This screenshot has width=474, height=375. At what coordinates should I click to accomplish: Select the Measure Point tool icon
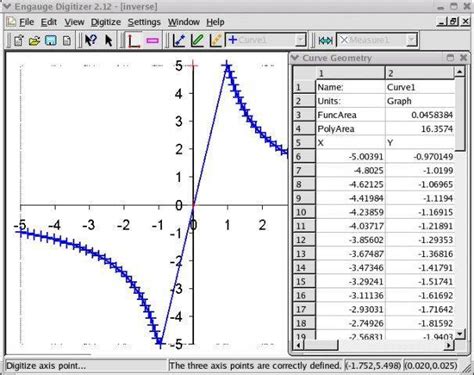click(325, 40)
